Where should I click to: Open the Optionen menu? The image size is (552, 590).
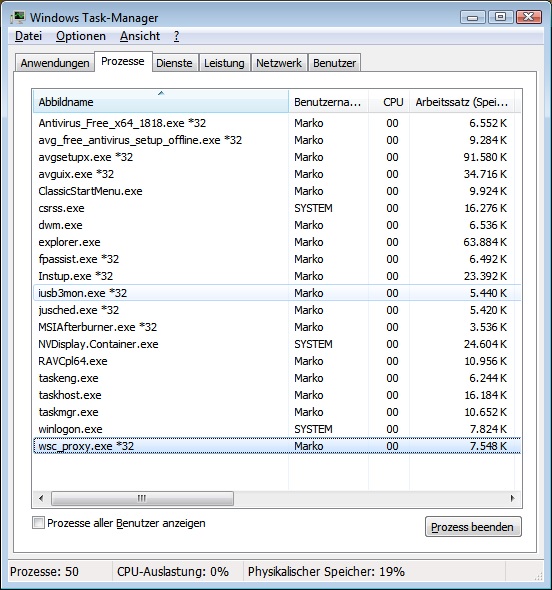coord(81,36)
